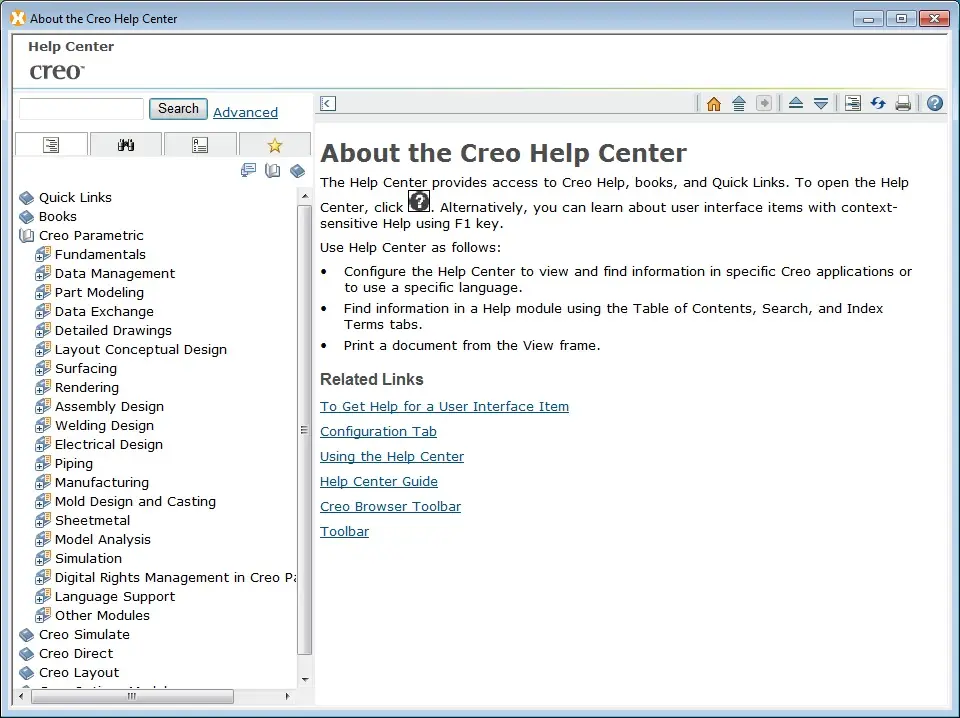
Task: Open the Creo Browser Toolbar link
Action: tap(390, 507)
